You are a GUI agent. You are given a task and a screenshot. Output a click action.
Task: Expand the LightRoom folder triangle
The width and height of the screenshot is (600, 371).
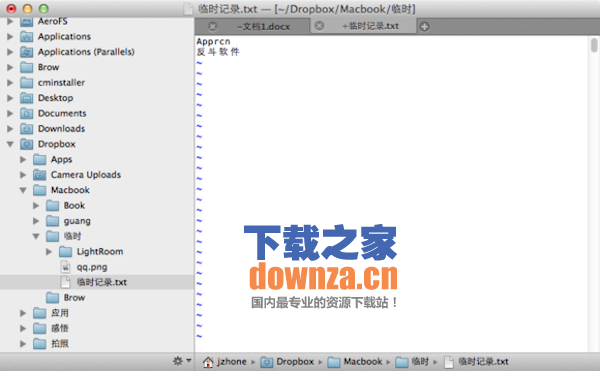[x=49, y=251]
